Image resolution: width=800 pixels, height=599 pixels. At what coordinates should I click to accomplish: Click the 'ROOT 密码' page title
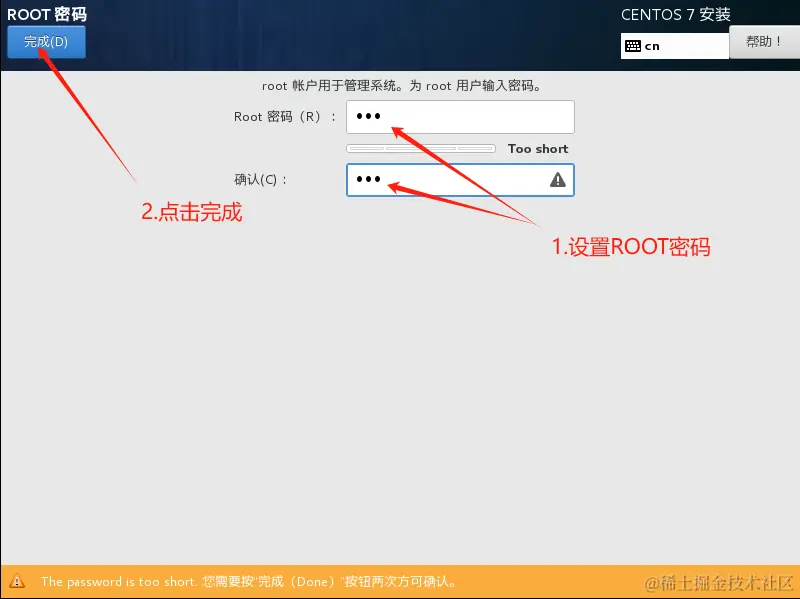pos(47,14)
